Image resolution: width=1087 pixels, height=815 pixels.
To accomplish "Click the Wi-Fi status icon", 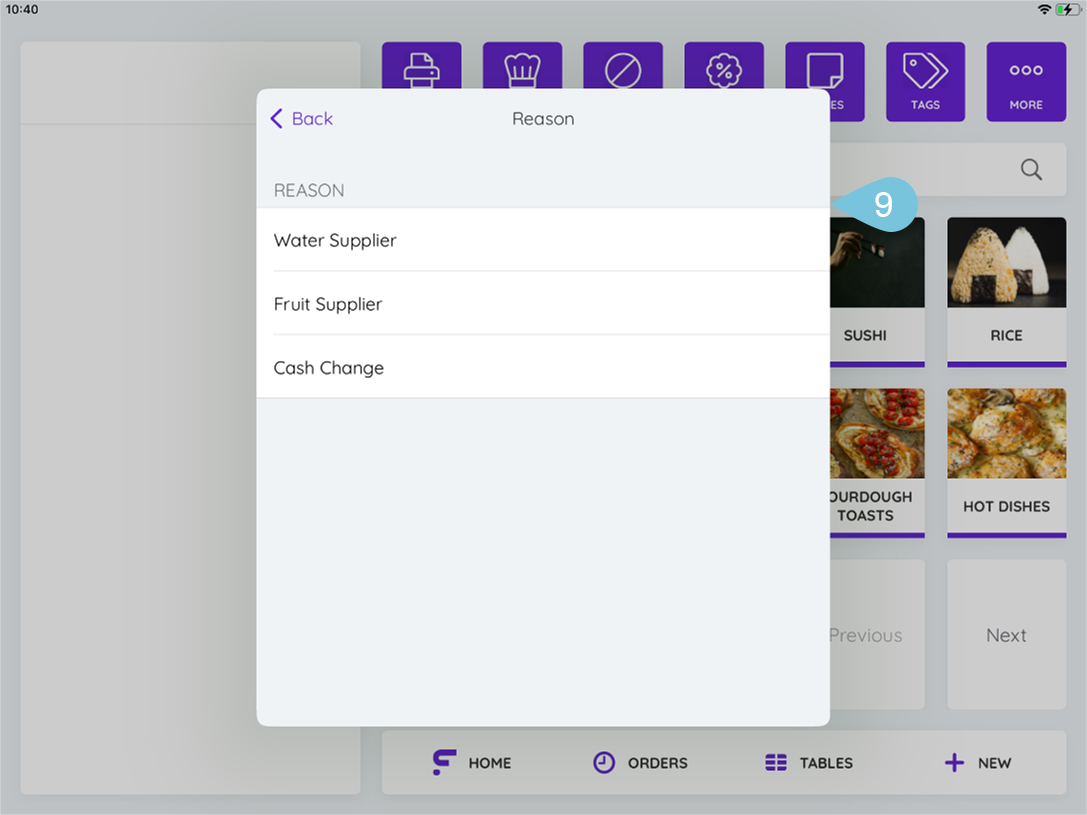I will click(1044, 9).
